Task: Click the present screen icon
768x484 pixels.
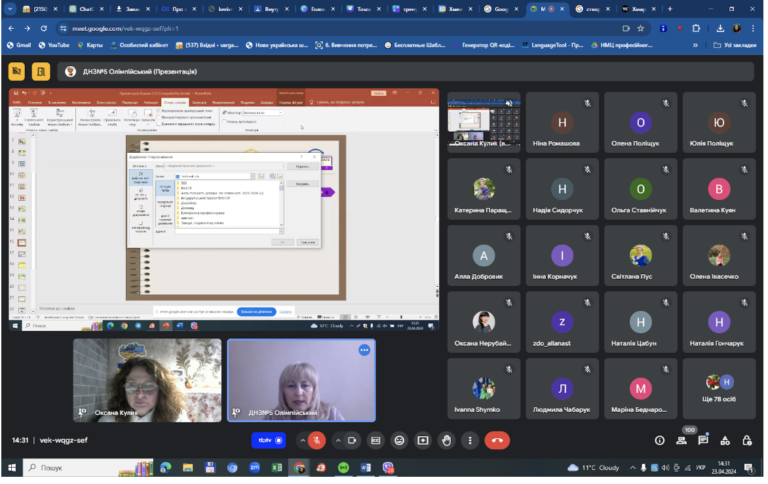Action: tap(423, 441)
